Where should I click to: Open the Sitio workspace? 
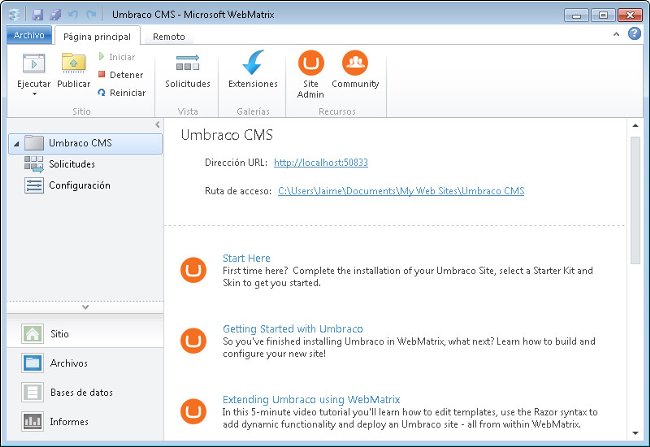pyautogui.click(x=85, y=333)
